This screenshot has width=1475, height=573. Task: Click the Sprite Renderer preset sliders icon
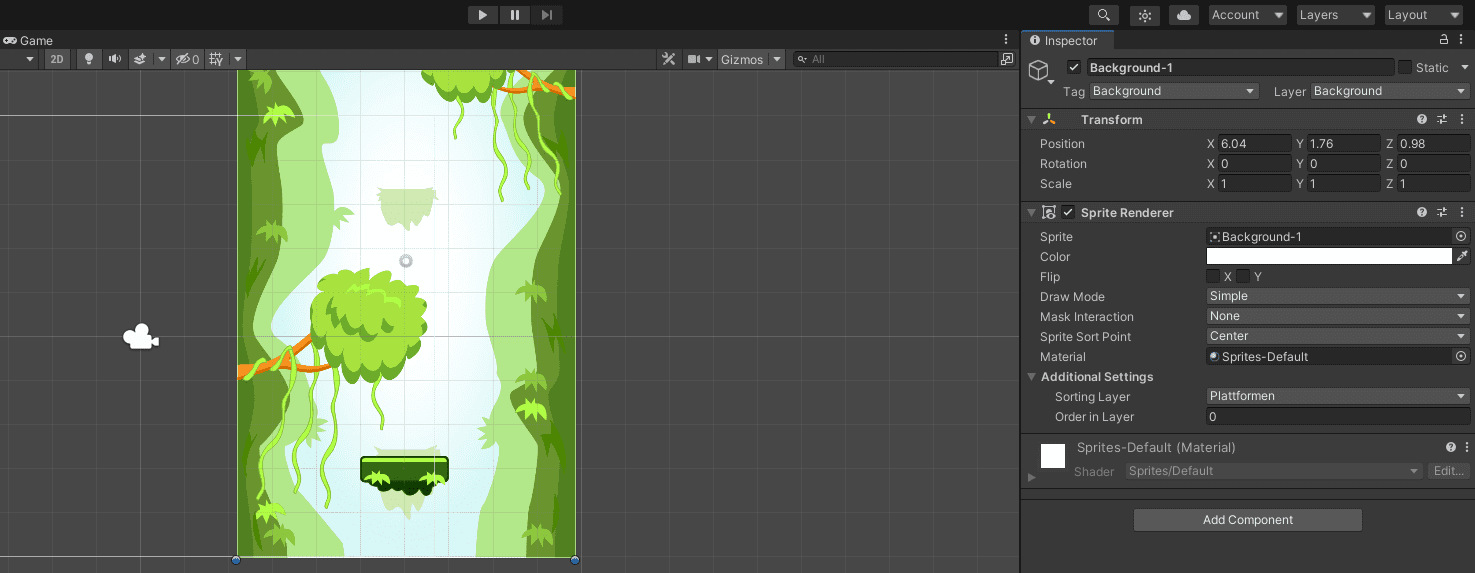[1442, 212]
